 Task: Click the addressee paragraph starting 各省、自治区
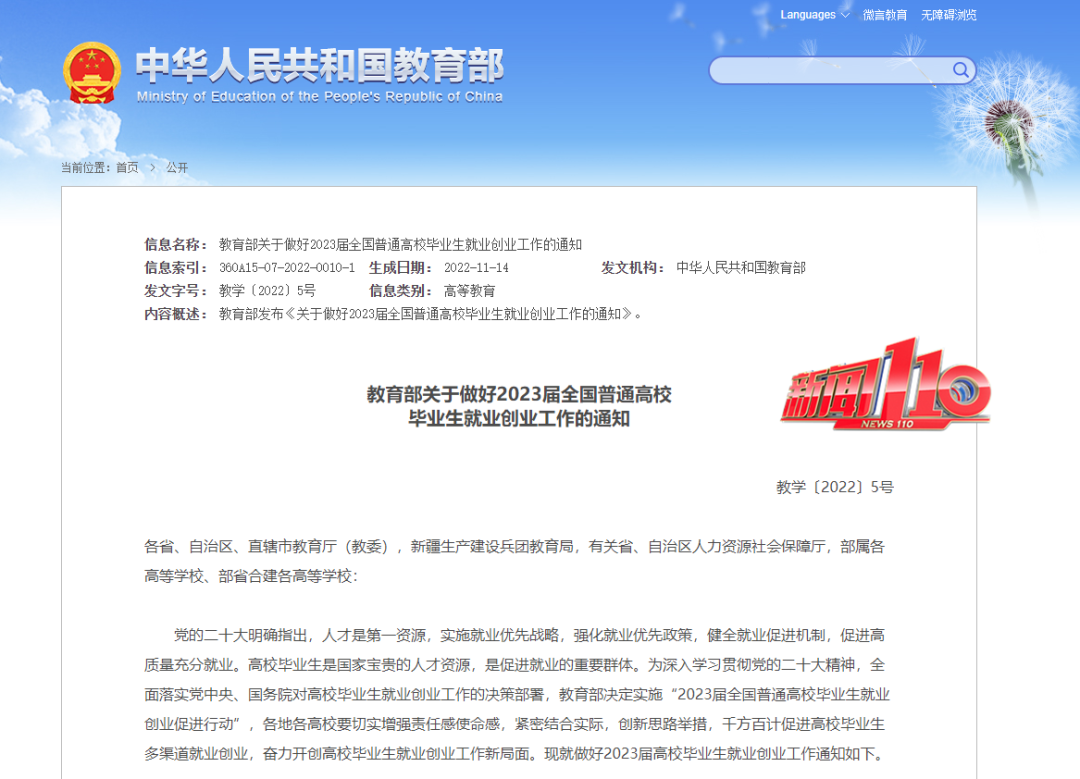pyautogui.click(x=515, y=561)
